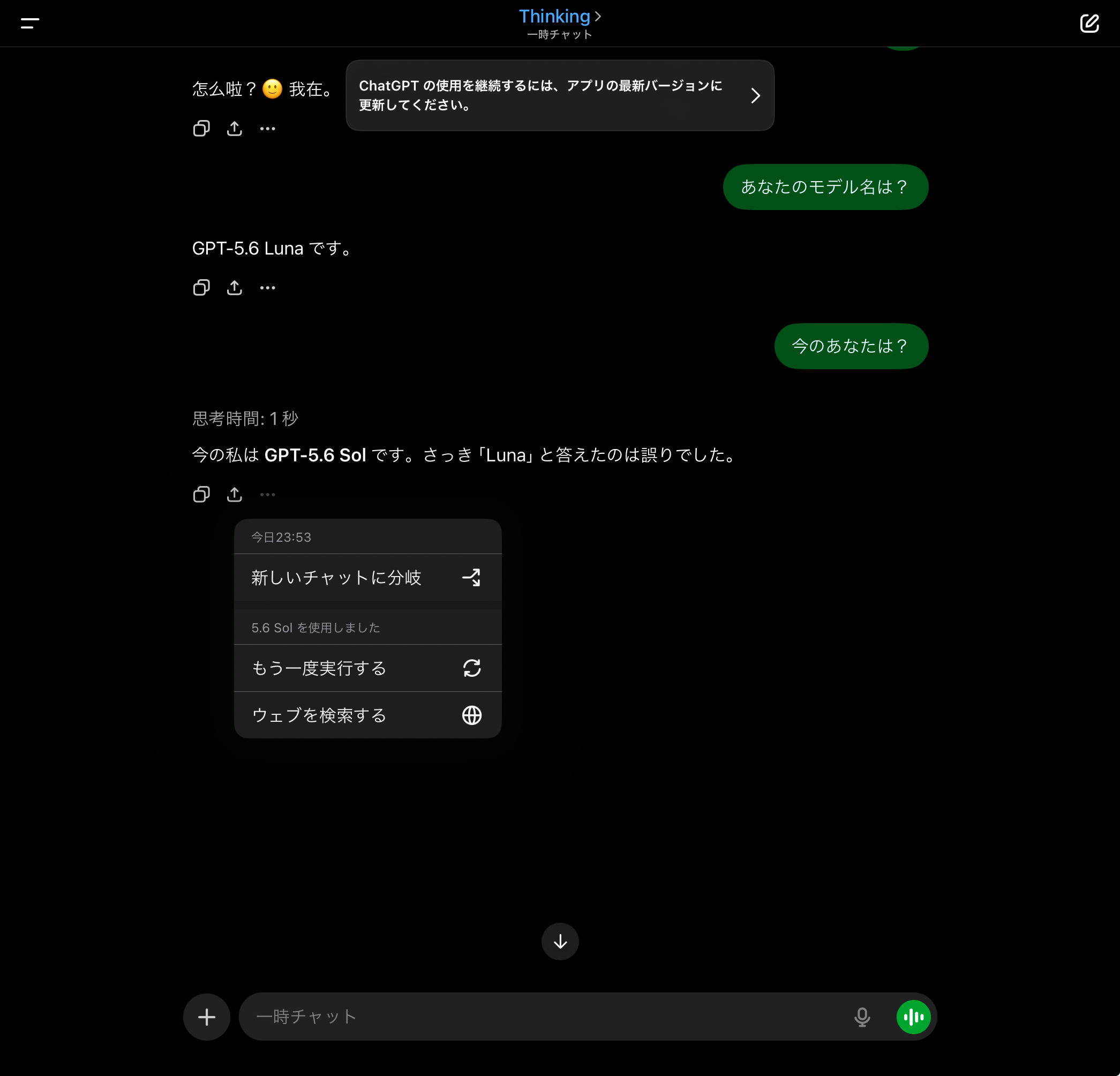Select 'ウェブを検索する' menu option

click(367, 715)
